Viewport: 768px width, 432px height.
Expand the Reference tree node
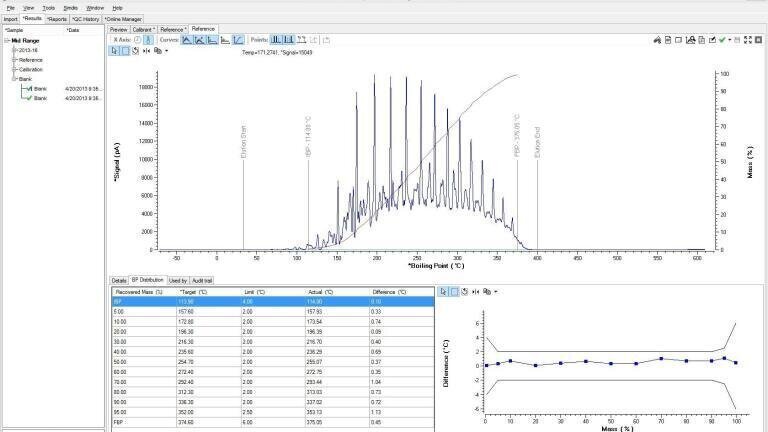(x=15, y=60)
